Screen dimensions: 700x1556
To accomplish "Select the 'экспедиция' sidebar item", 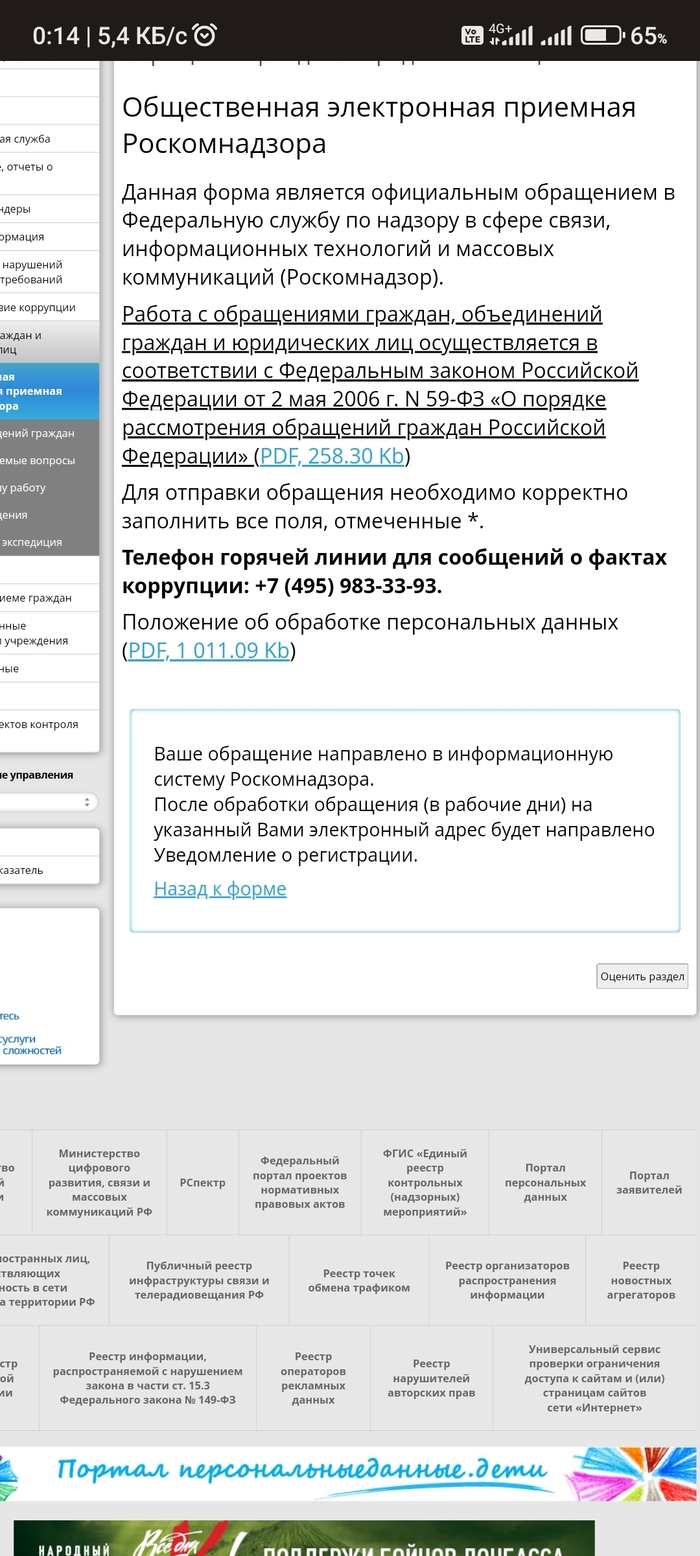I will pos(49,542).
